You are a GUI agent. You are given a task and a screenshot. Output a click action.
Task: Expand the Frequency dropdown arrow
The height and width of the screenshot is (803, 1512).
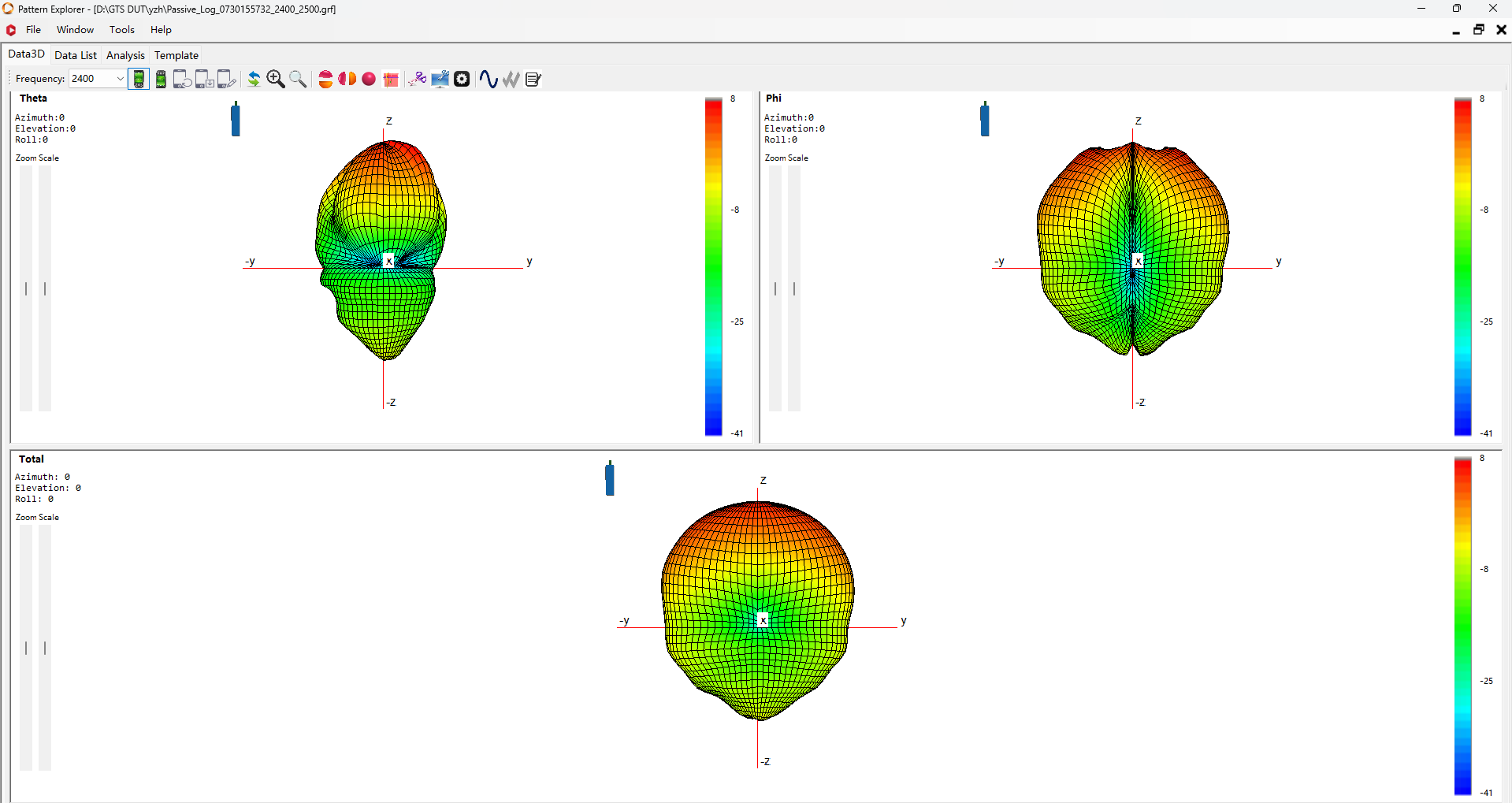tap(120, 79)
